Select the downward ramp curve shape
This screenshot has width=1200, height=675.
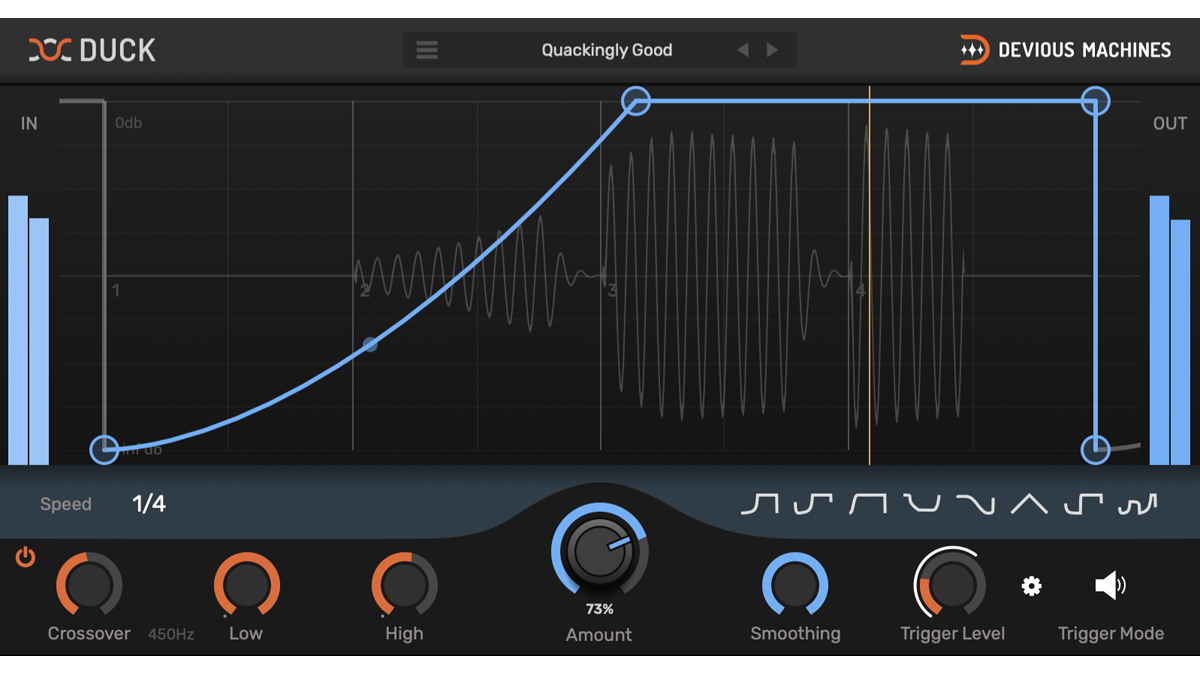(x=975, y=505)
